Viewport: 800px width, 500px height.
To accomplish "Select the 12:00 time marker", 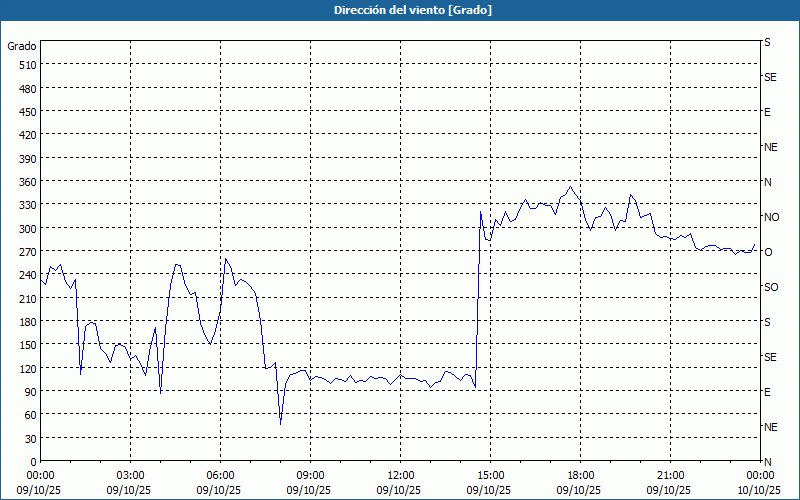I will pos(400,475).
